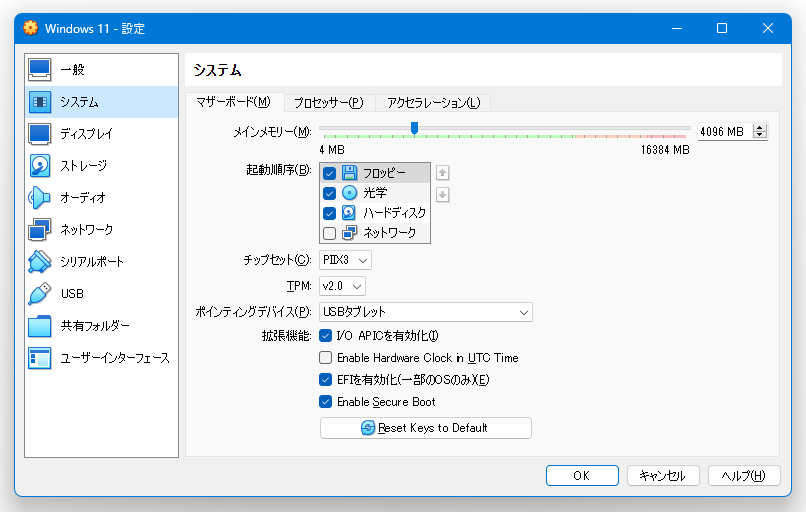Switch to the マザーボード tab
Viewport: 806px width, 512px height.
233,102
